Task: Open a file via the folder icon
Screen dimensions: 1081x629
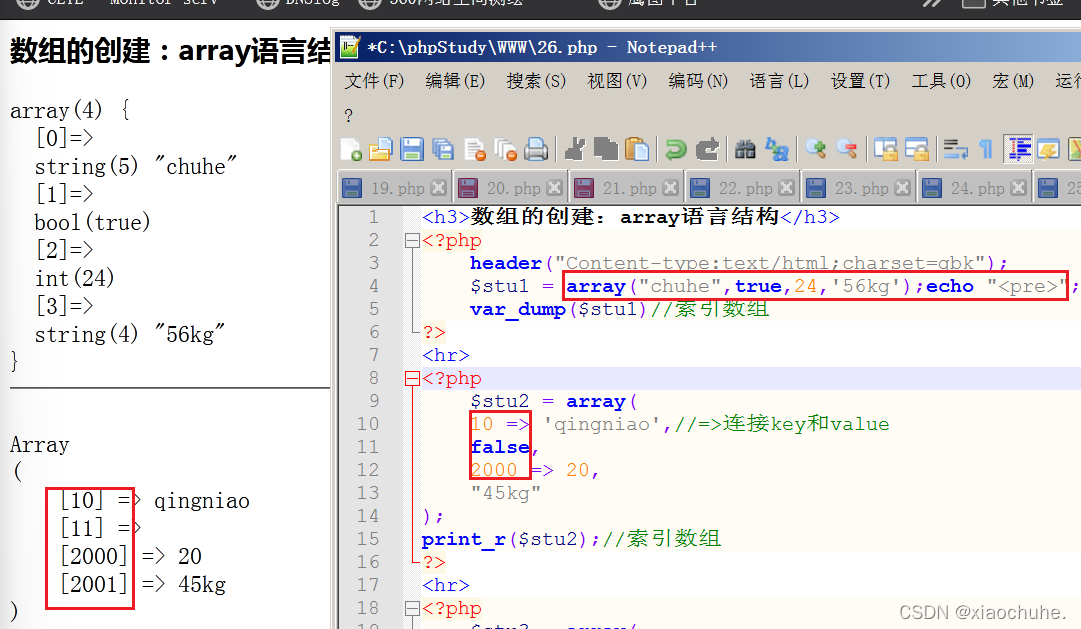Action: pos(381,149)
